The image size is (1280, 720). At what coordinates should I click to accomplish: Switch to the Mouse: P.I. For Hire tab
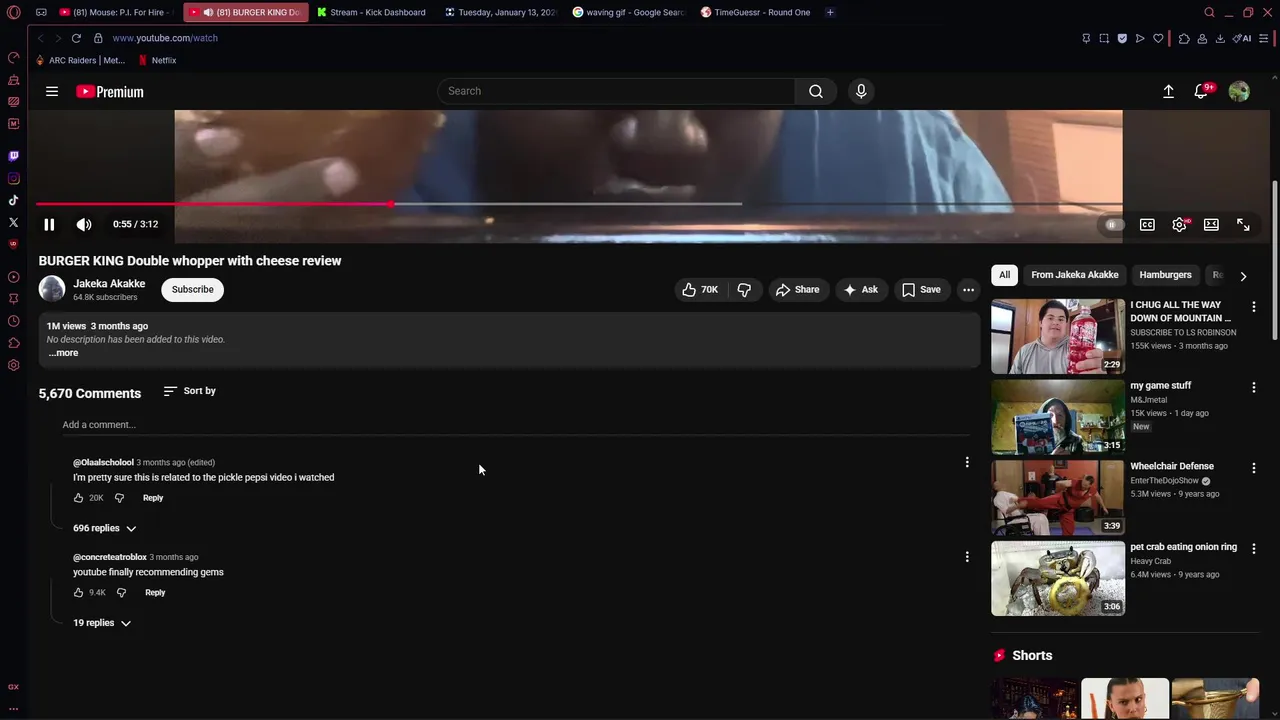(114, 12)
